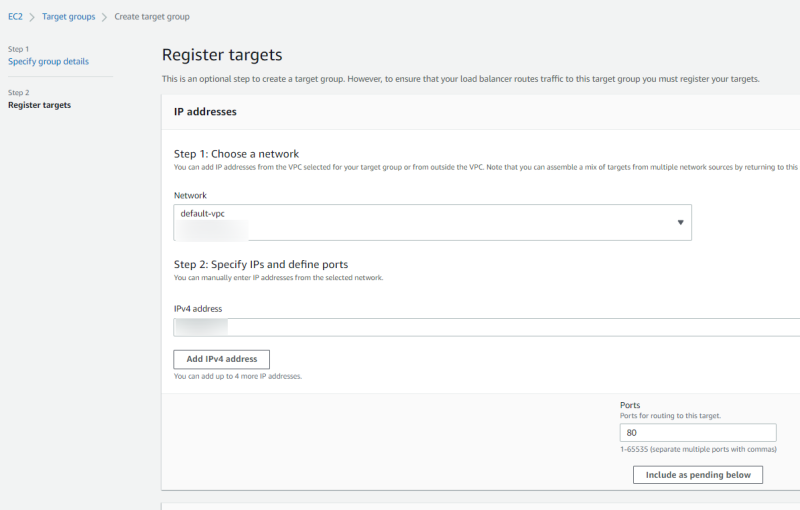
Task: Click chevron separator after Target groups
Action: point(104,17)
